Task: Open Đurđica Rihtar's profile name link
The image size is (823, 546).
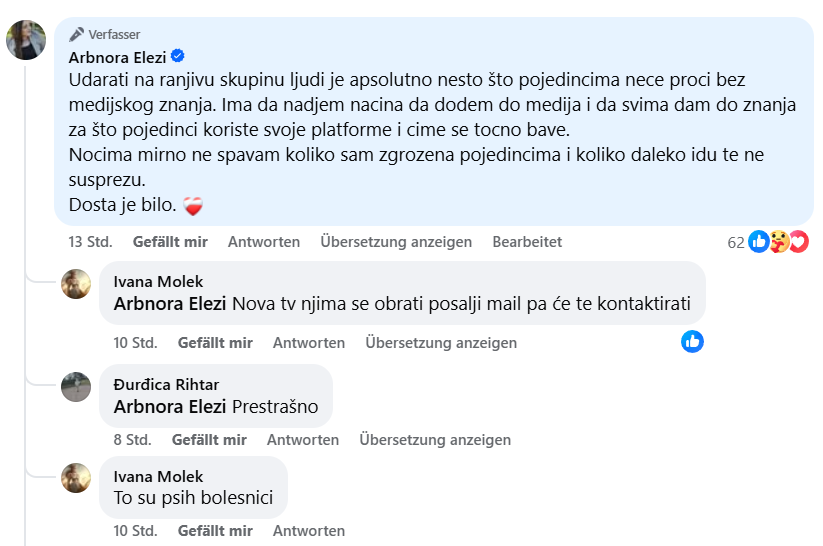Action: coord(166,385)
